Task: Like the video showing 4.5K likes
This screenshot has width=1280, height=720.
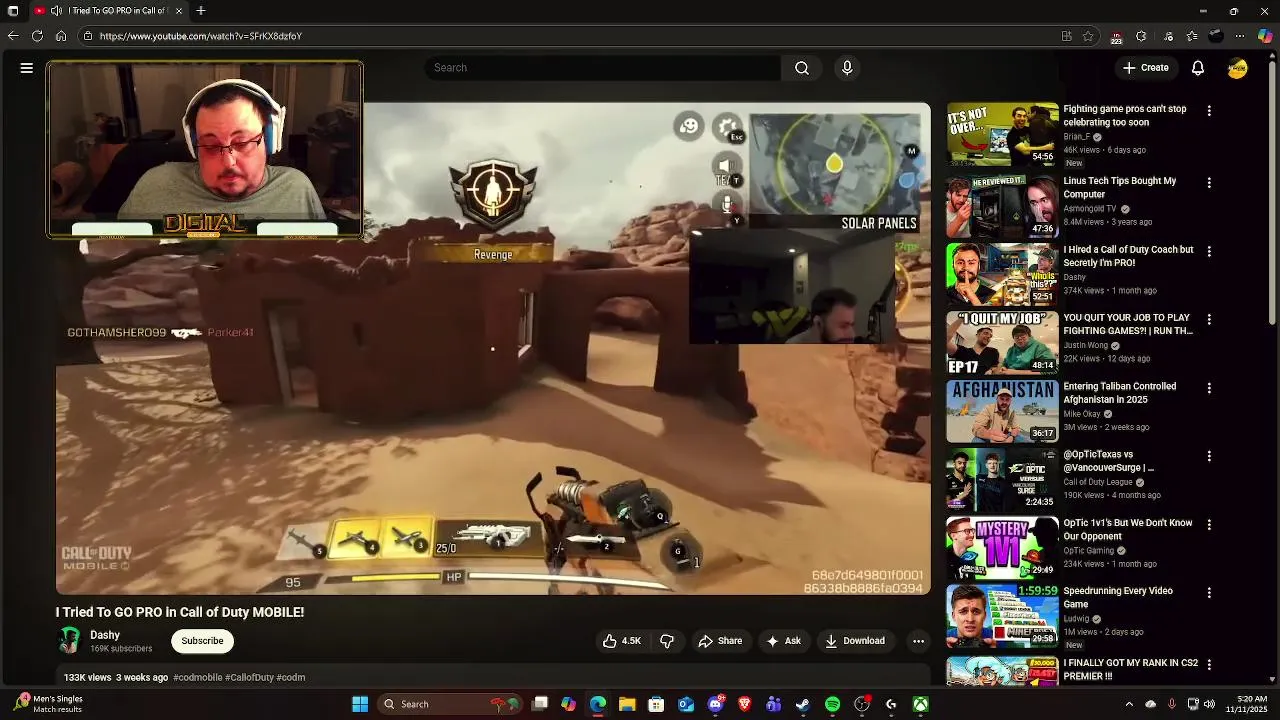Action: pyautogui.click(x=621, y=641)
